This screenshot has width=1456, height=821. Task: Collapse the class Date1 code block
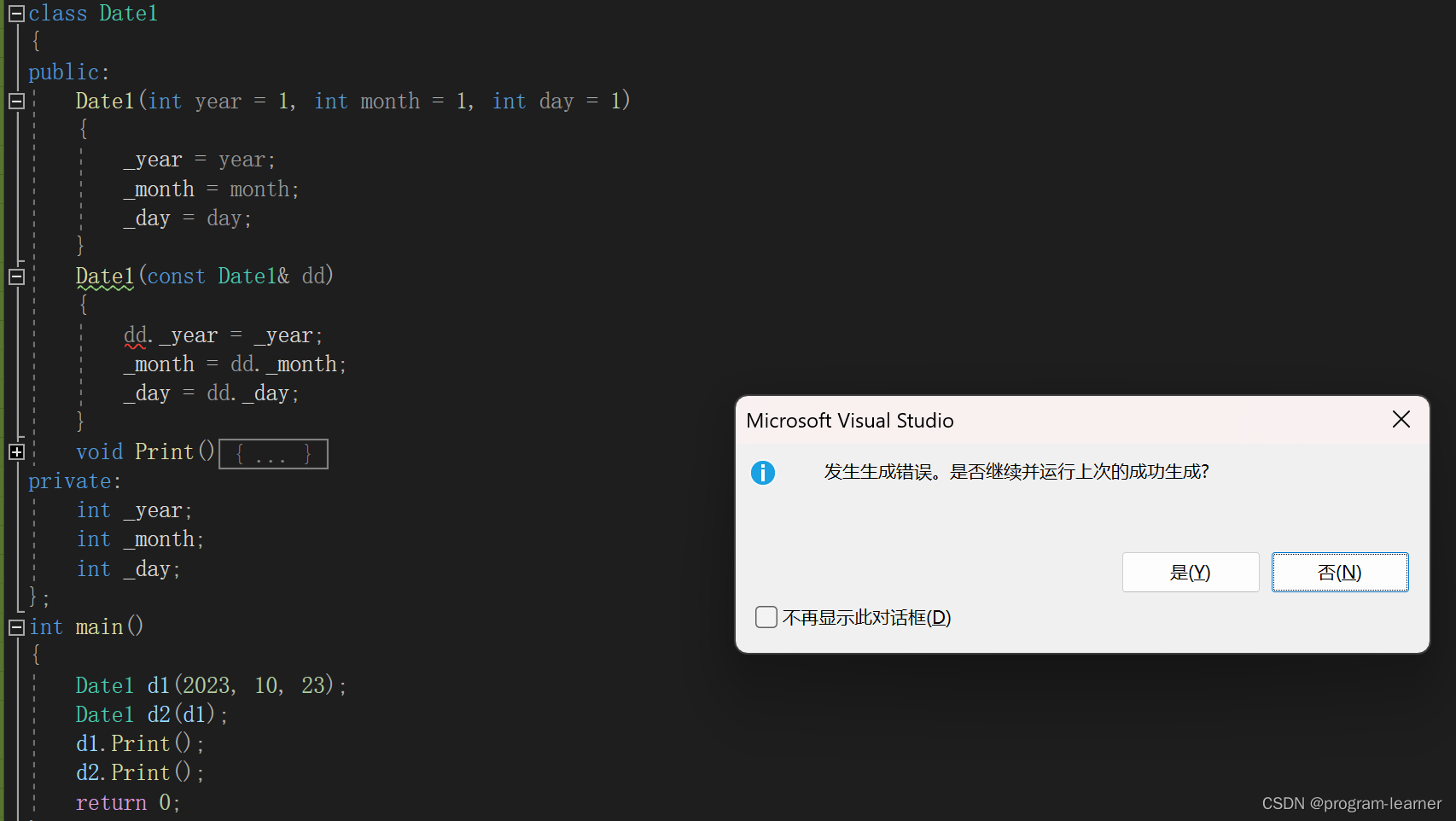click(15, 14)
